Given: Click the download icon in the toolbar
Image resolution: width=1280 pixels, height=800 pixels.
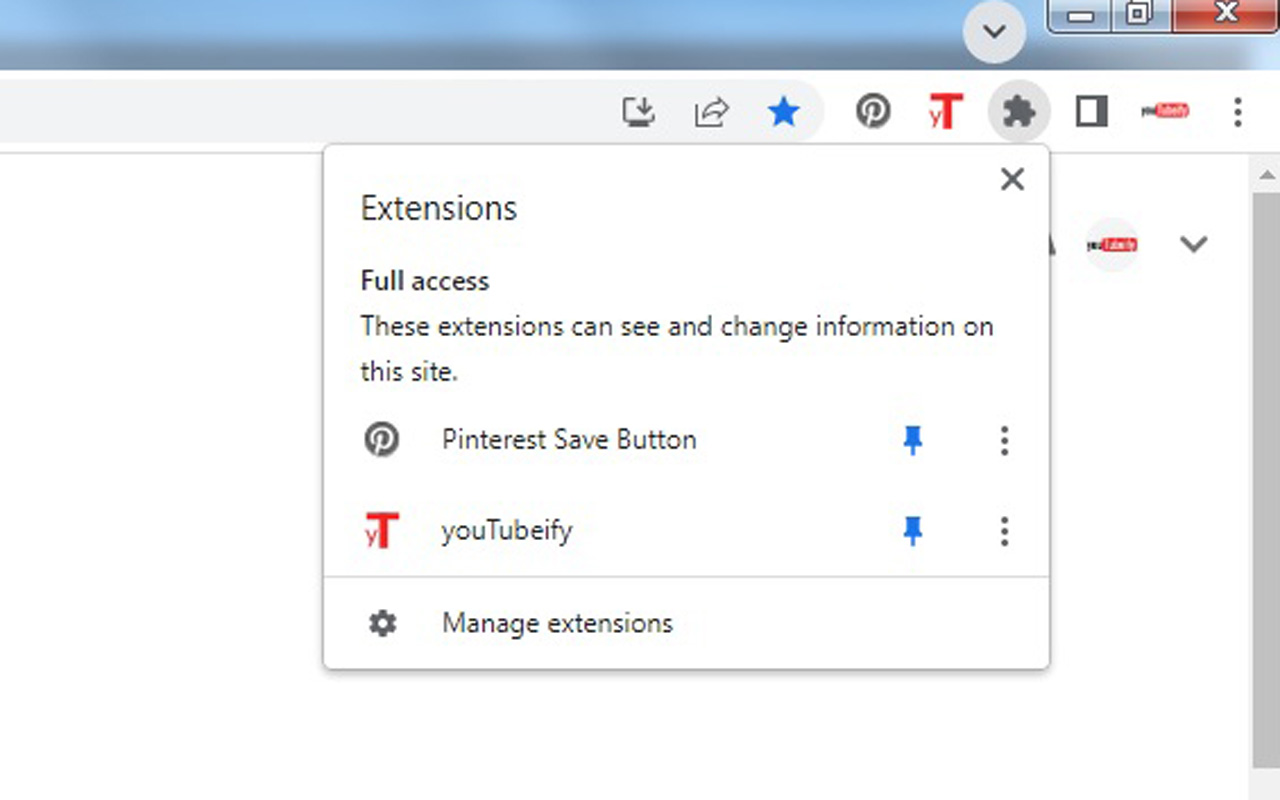Looking at the screenshot, I should [x=639, y=111].
